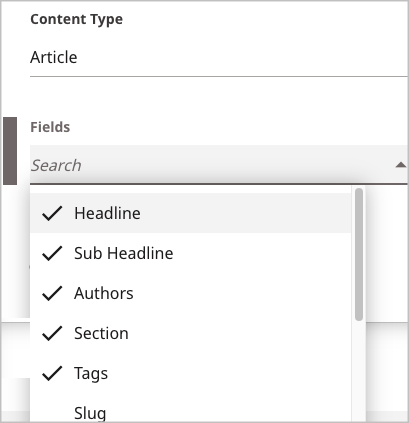Click the checkmark icon beside Headline
The height and width of the screenshot is (423, 409).
52,213
